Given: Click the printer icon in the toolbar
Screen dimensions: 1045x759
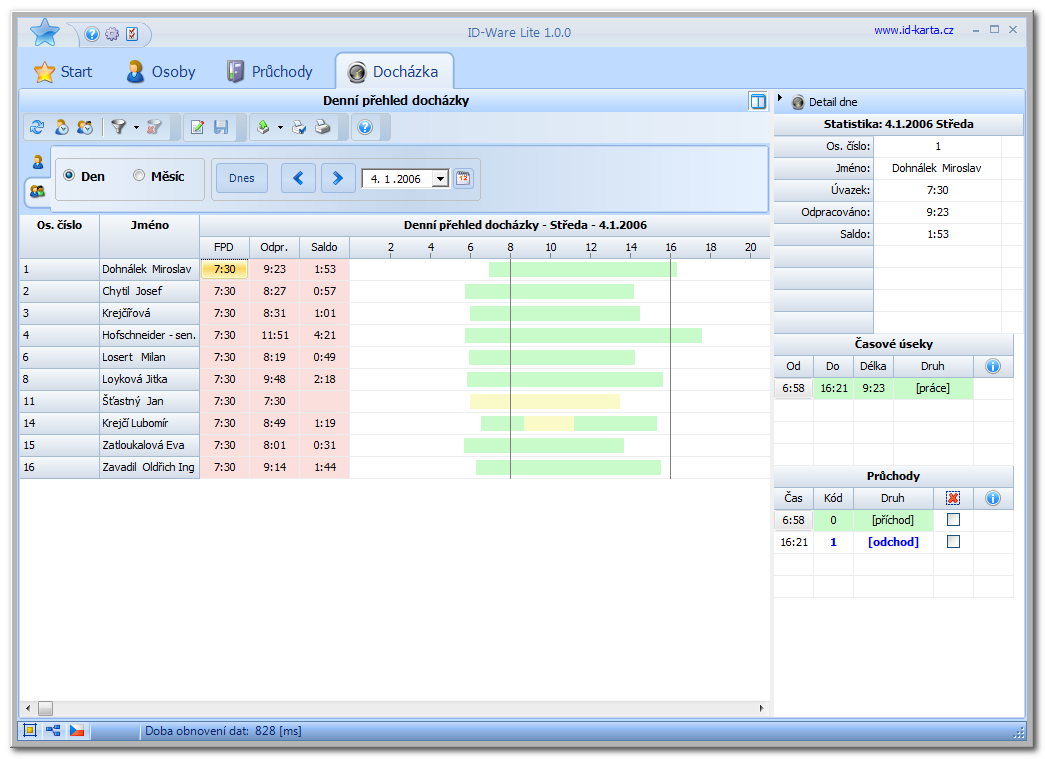Looking at the screenshot, I should click(323, 127).
